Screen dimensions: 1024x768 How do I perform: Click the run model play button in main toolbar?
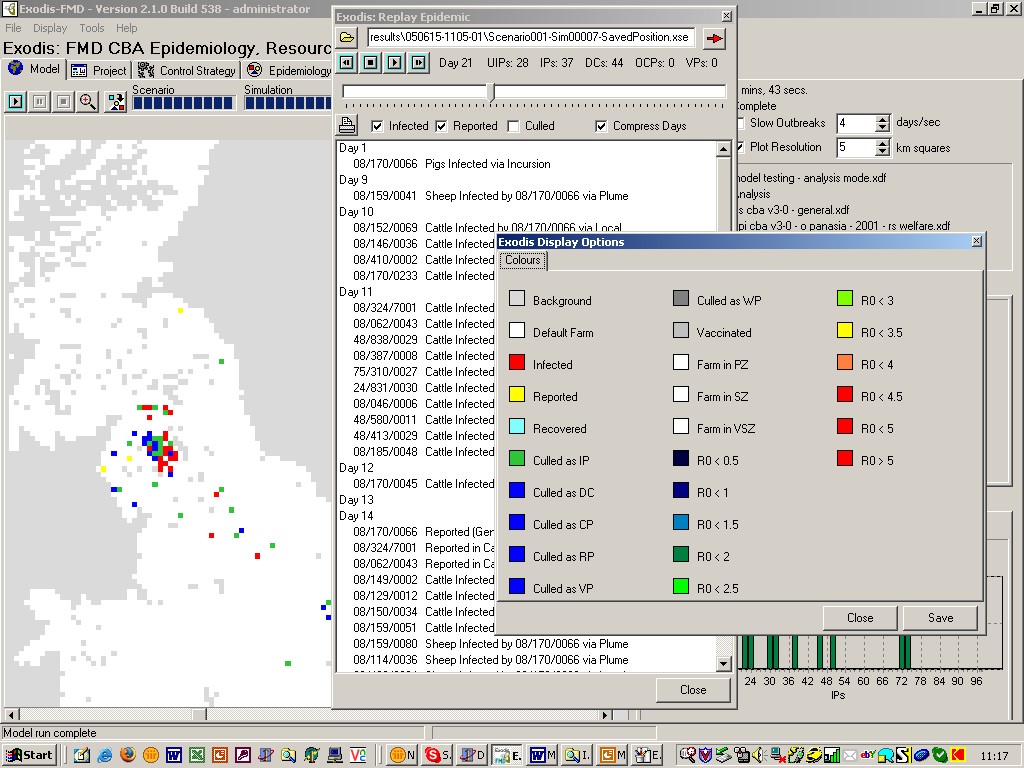pos(16,101)
